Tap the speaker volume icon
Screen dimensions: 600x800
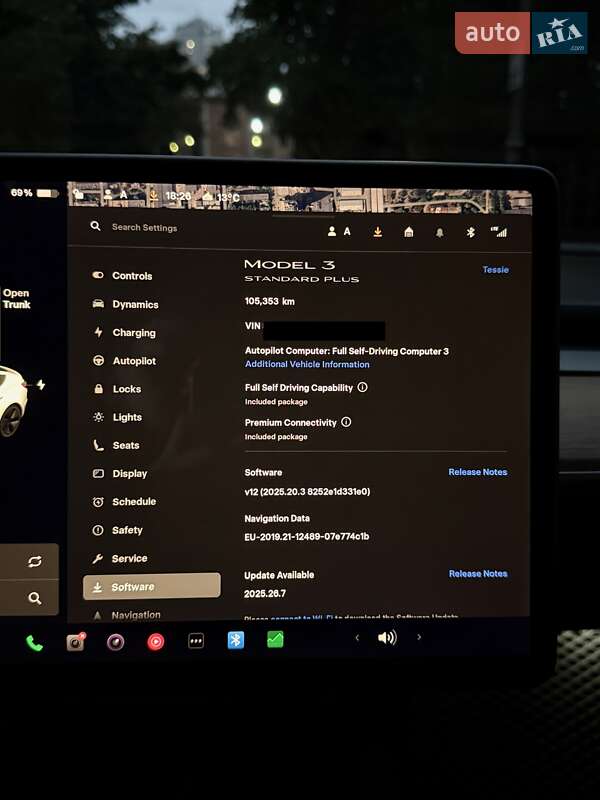[387, 637]
